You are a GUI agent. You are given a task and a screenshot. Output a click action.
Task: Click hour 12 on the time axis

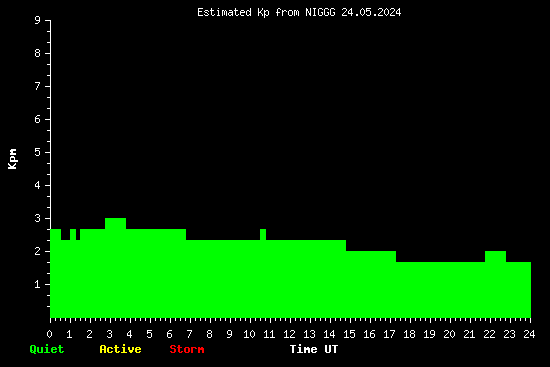pyautogui.click(x=289, y=334)
